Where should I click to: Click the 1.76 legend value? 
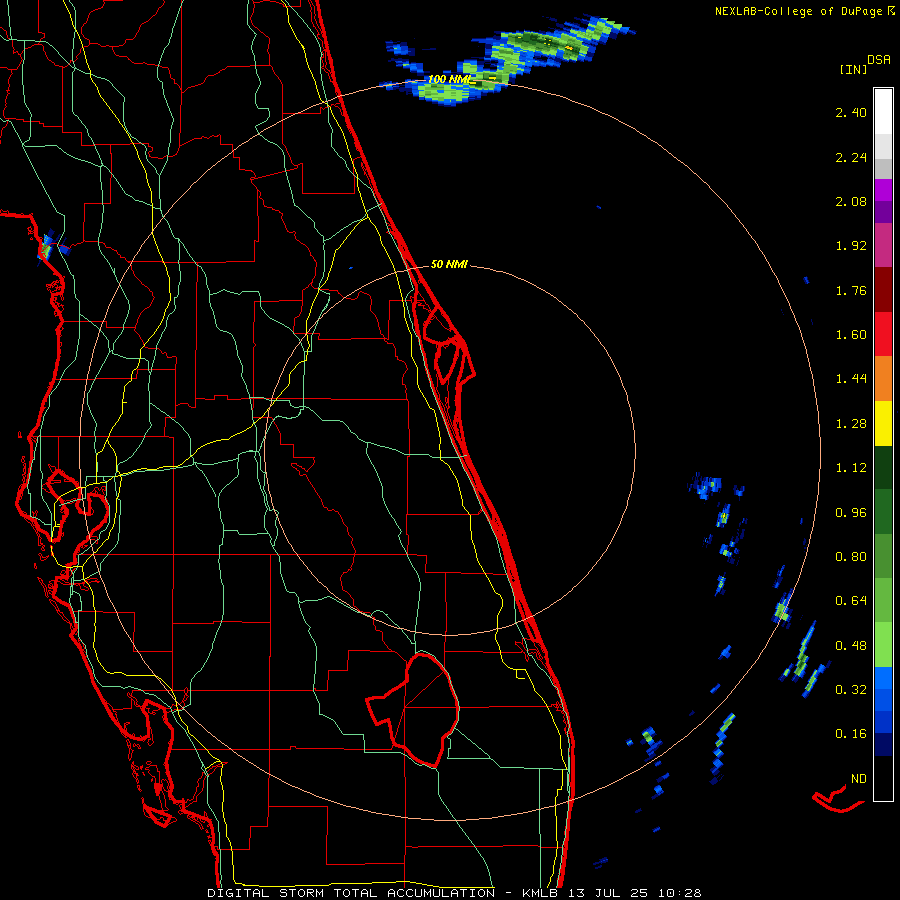tap(851, 290)
